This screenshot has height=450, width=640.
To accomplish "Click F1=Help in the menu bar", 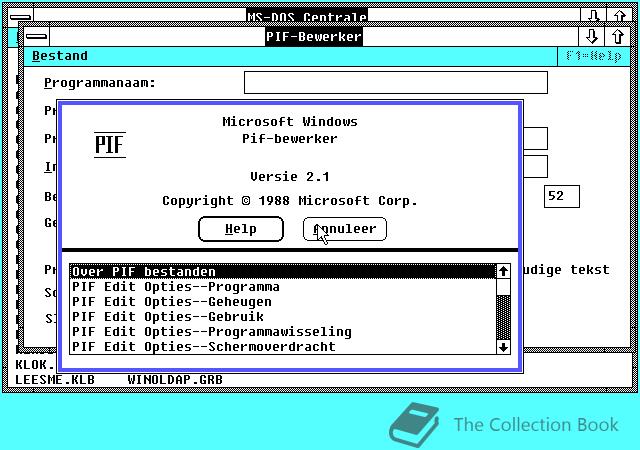I will tap(594, 56).
